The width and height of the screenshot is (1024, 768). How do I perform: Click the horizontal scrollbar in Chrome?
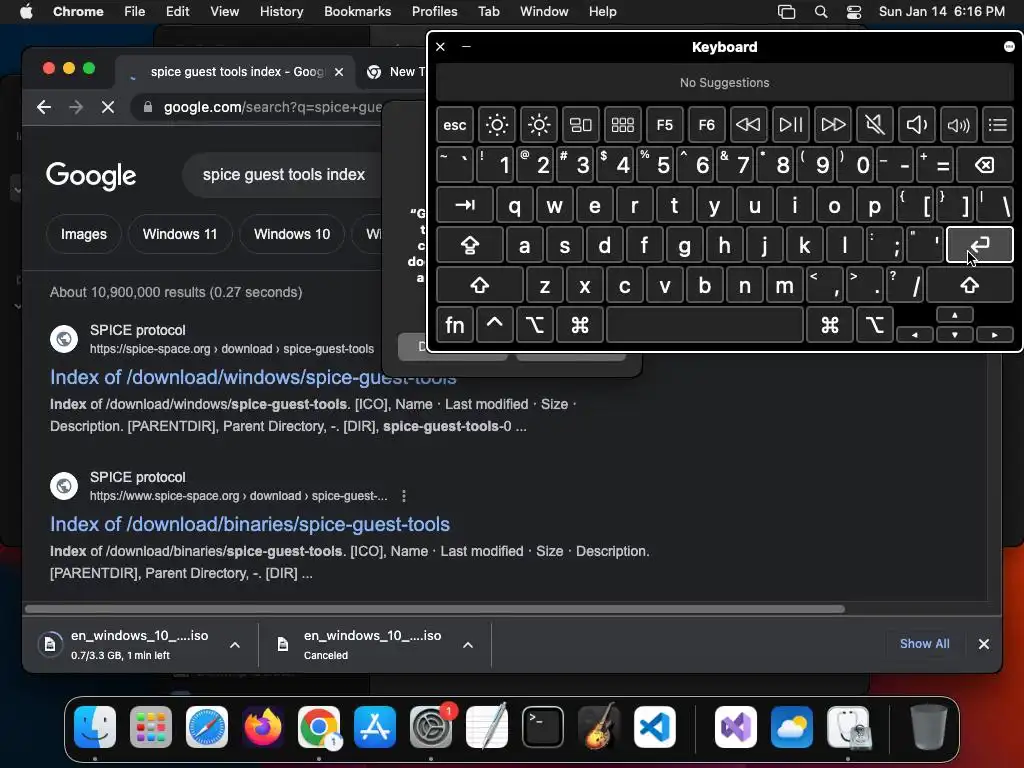click(434, 609)
